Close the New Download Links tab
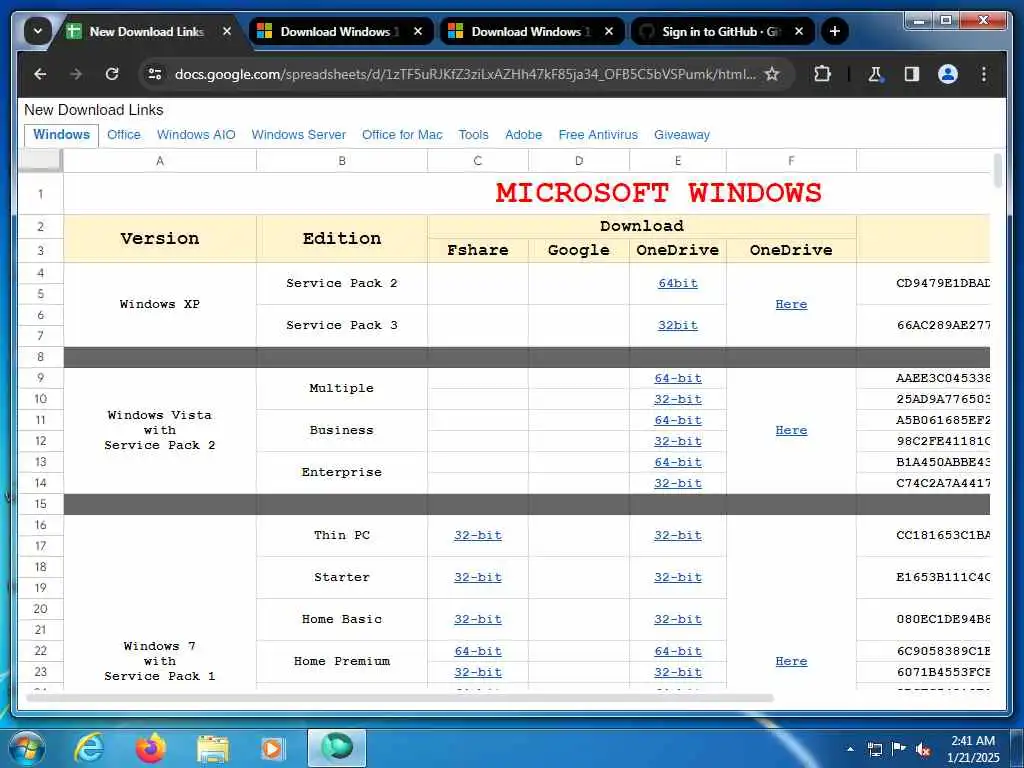This screenshot has width=1024, height=768. (227, 31)
